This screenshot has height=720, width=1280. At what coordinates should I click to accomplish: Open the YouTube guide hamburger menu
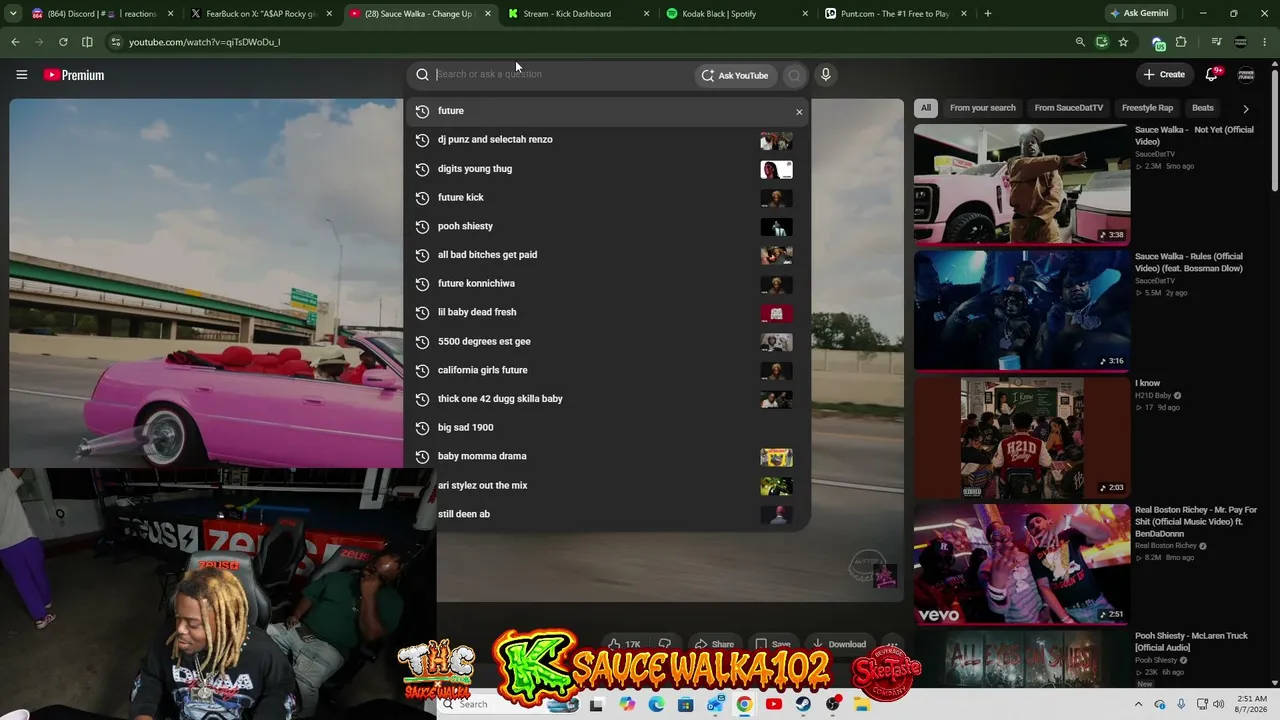[x=21, y=75]
